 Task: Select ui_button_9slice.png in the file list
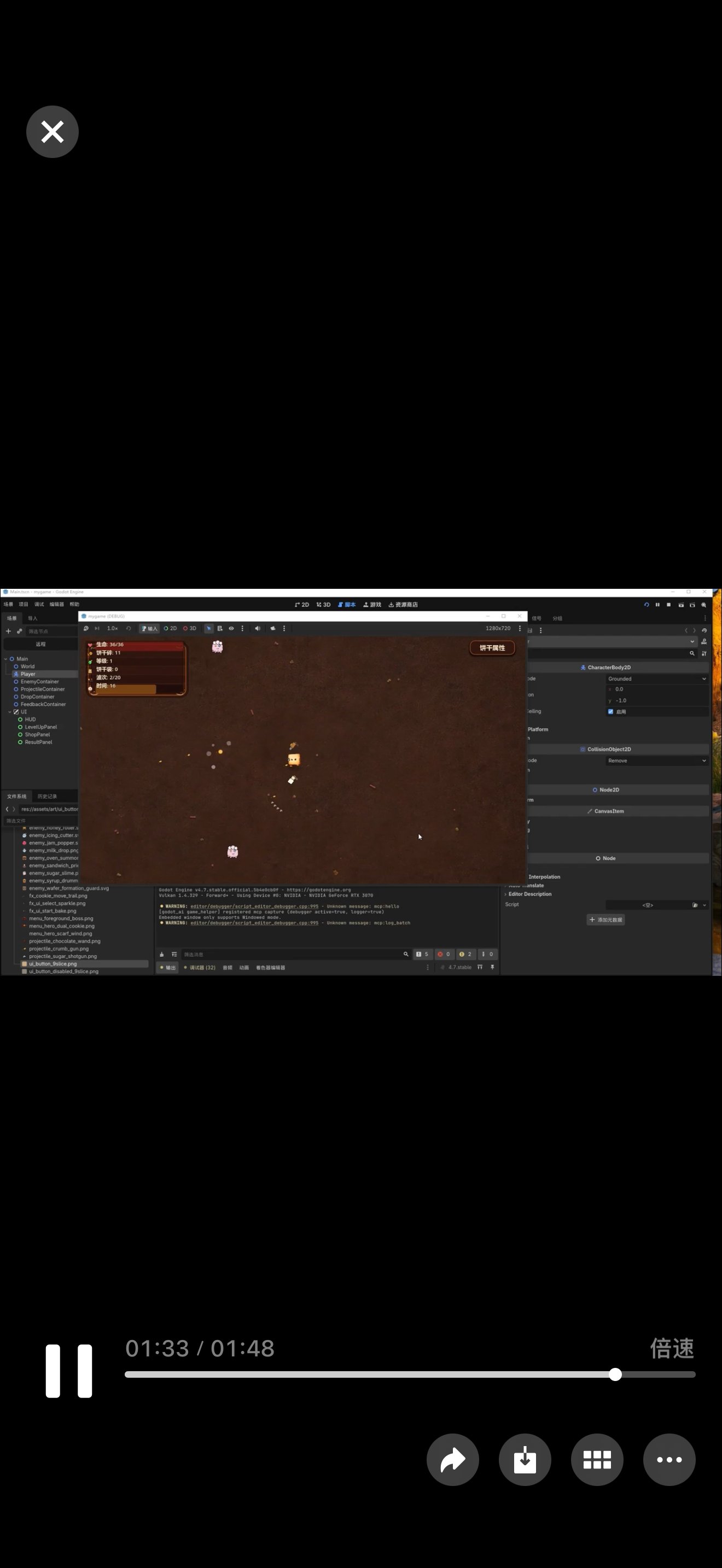[x=84, y=964]
